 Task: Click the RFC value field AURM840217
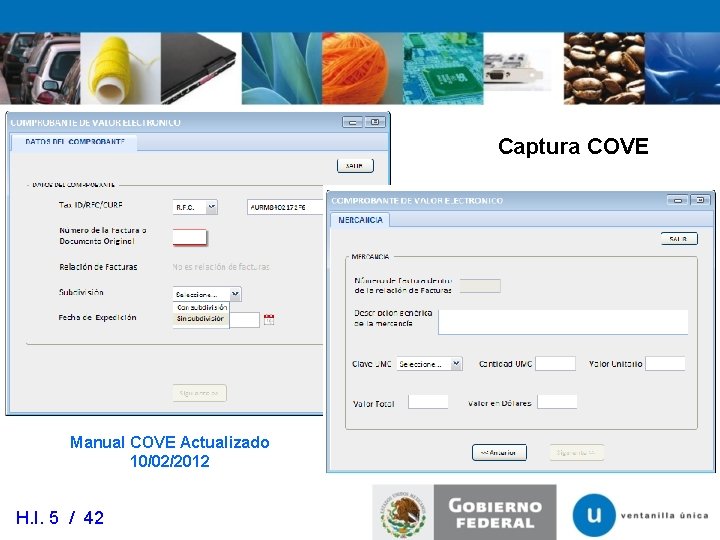tap(285, 207)
